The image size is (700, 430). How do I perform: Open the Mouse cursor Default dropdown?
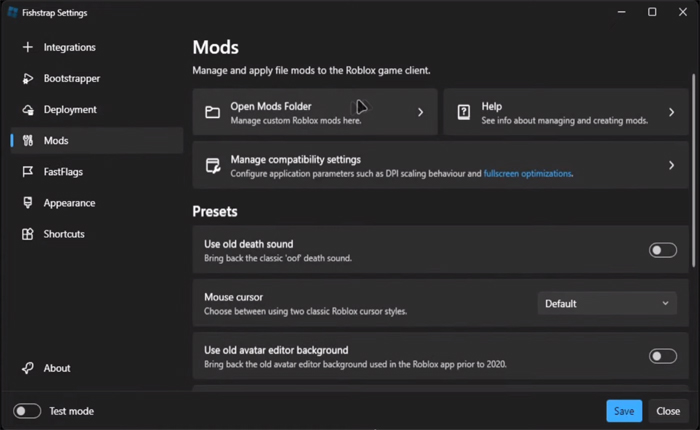(607, 303)
